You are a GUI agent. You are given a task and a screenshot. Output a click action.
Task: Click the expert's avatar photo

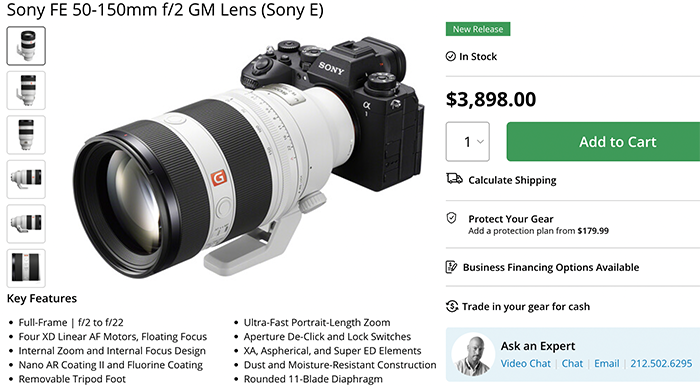pos(473,354)
